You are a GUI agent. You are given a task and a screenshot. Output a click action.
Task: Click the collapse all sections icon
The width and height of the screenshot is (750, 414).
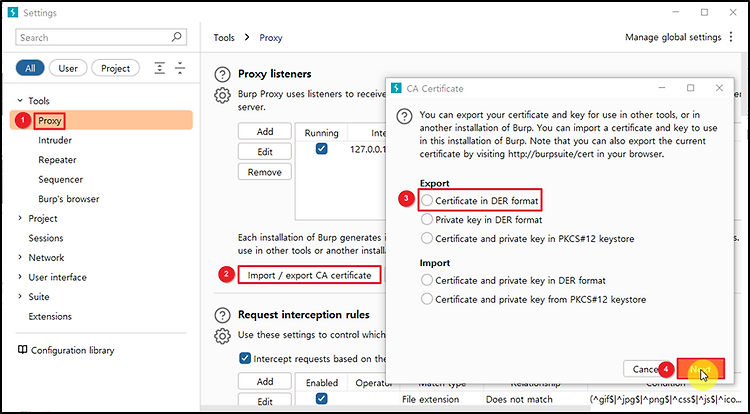tap(180, 68)
